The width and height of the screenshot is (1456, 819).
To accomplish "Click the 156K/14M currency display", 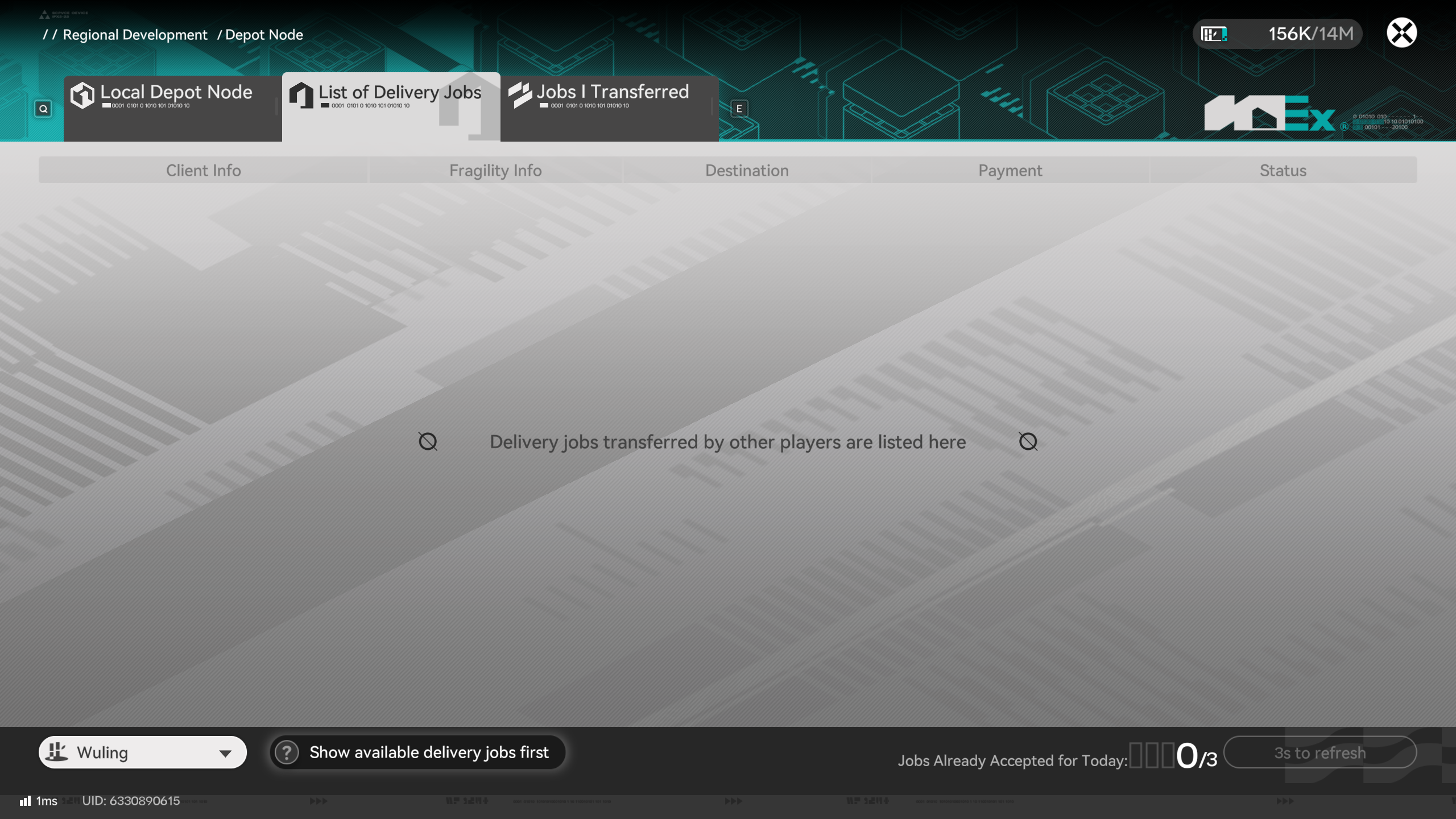I will click(x=1310, y=34).
